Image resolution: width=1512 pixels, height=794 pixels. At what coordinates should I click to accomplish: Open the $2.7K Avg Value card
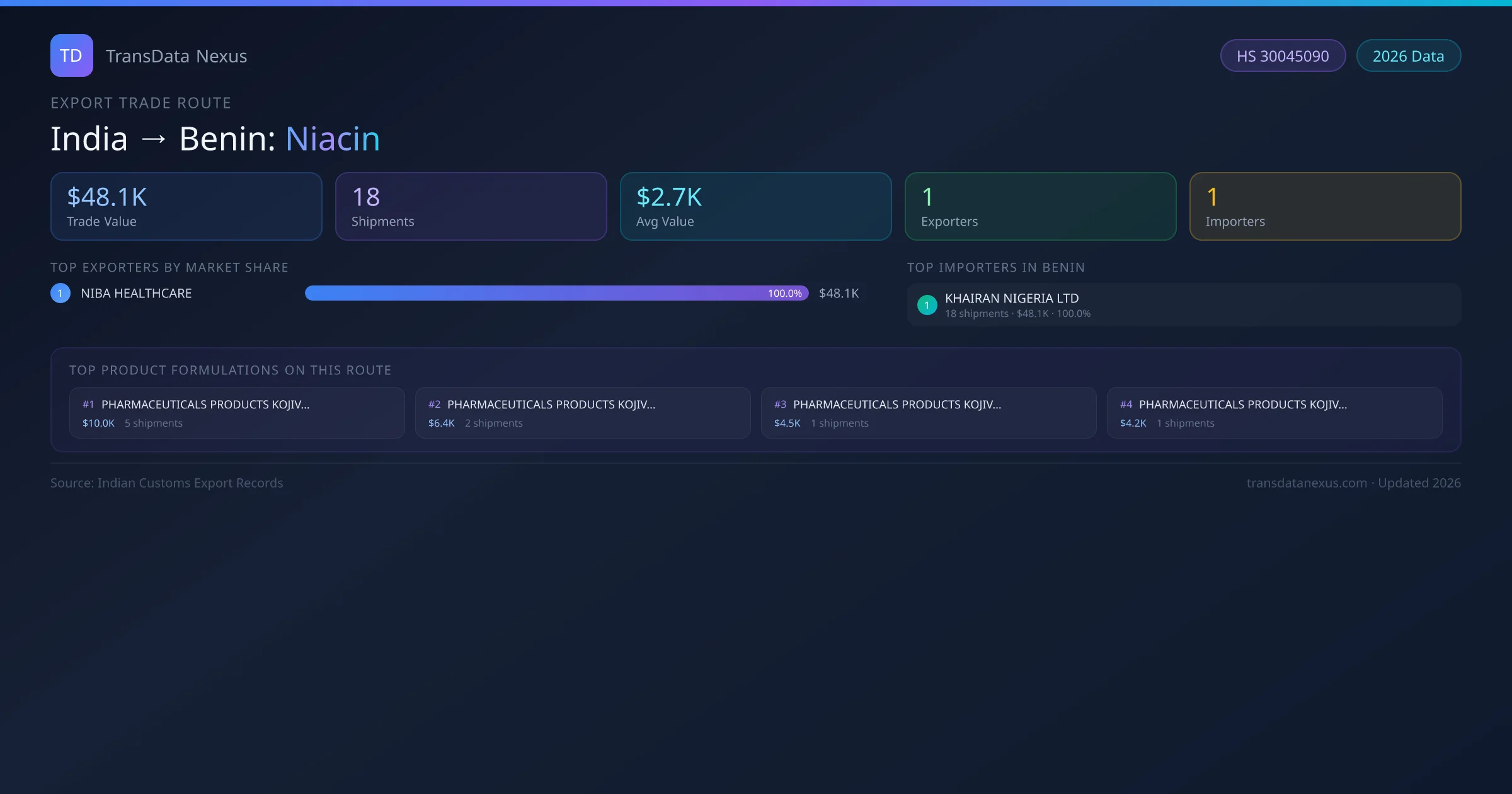point(755,207)
